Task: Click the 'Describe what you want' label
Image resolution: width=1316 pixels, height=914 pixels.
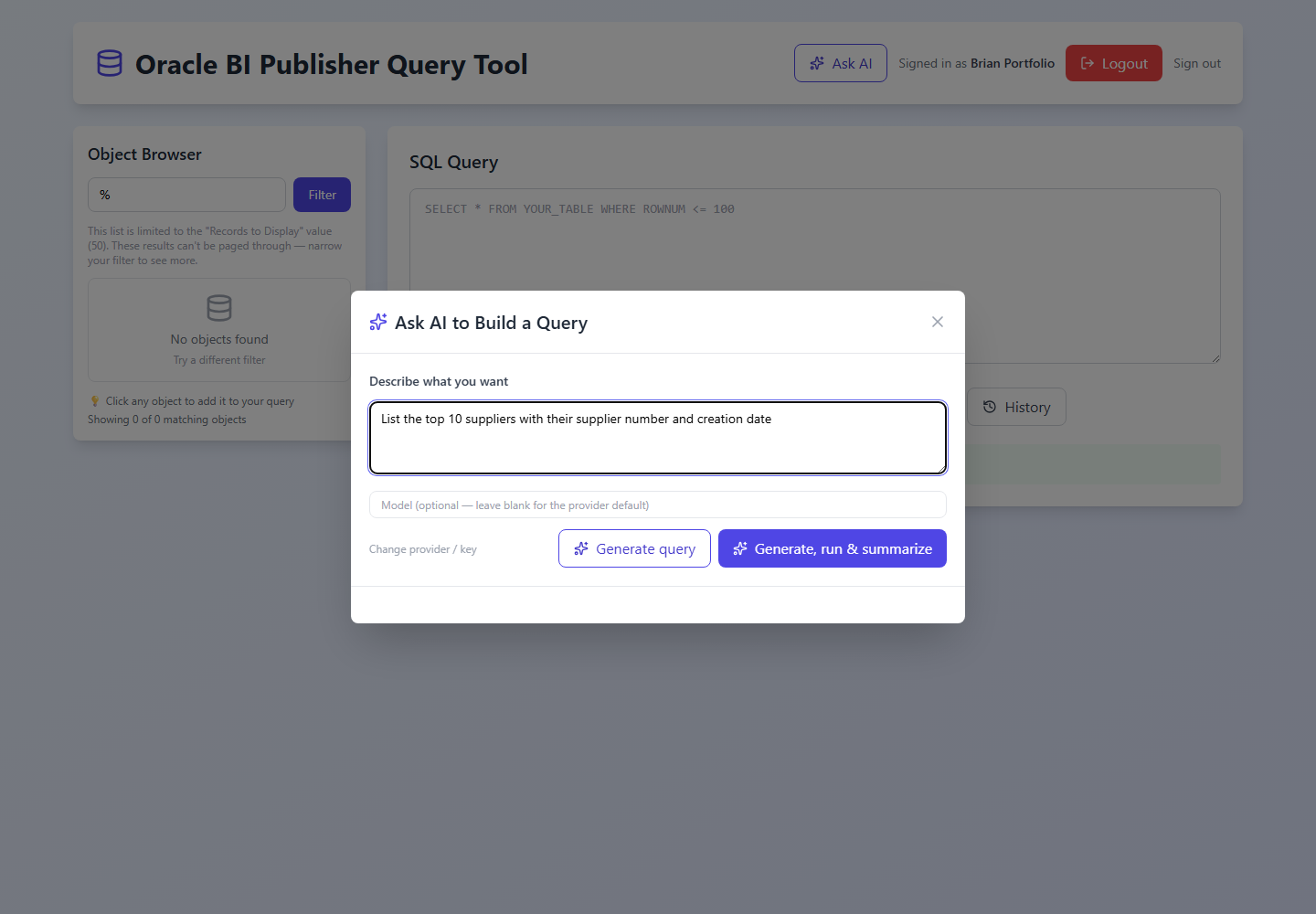Action: click(439, 381)
